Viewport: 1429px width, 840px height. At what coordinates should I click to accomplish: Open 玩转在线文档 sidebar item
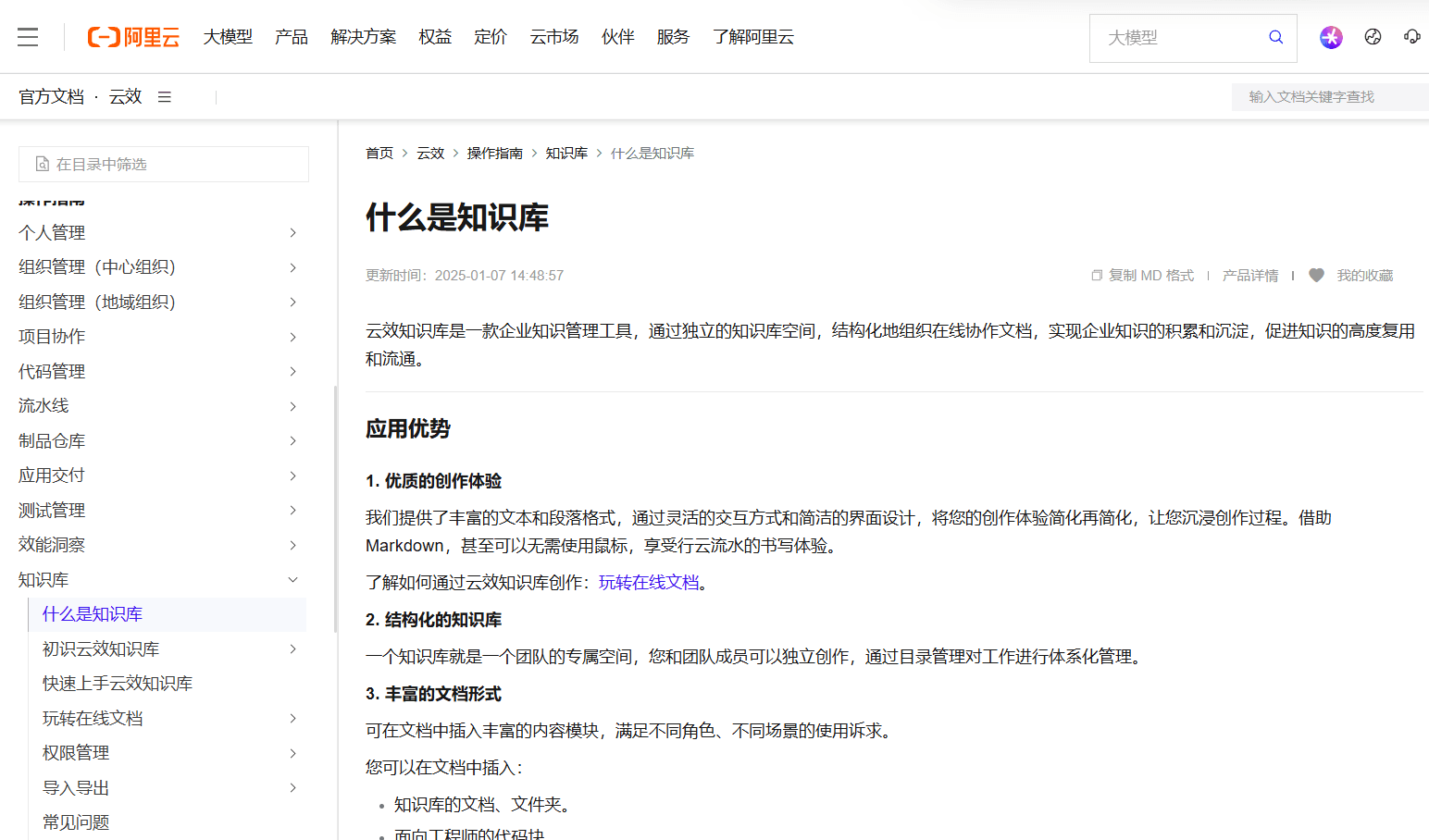(93, 719)
